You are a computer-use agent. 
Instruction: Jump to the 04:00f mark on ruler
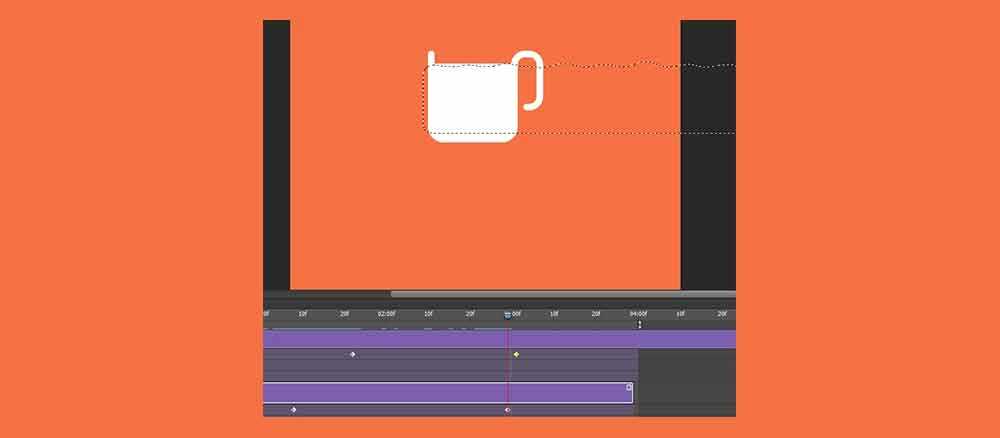click(639, 314)
